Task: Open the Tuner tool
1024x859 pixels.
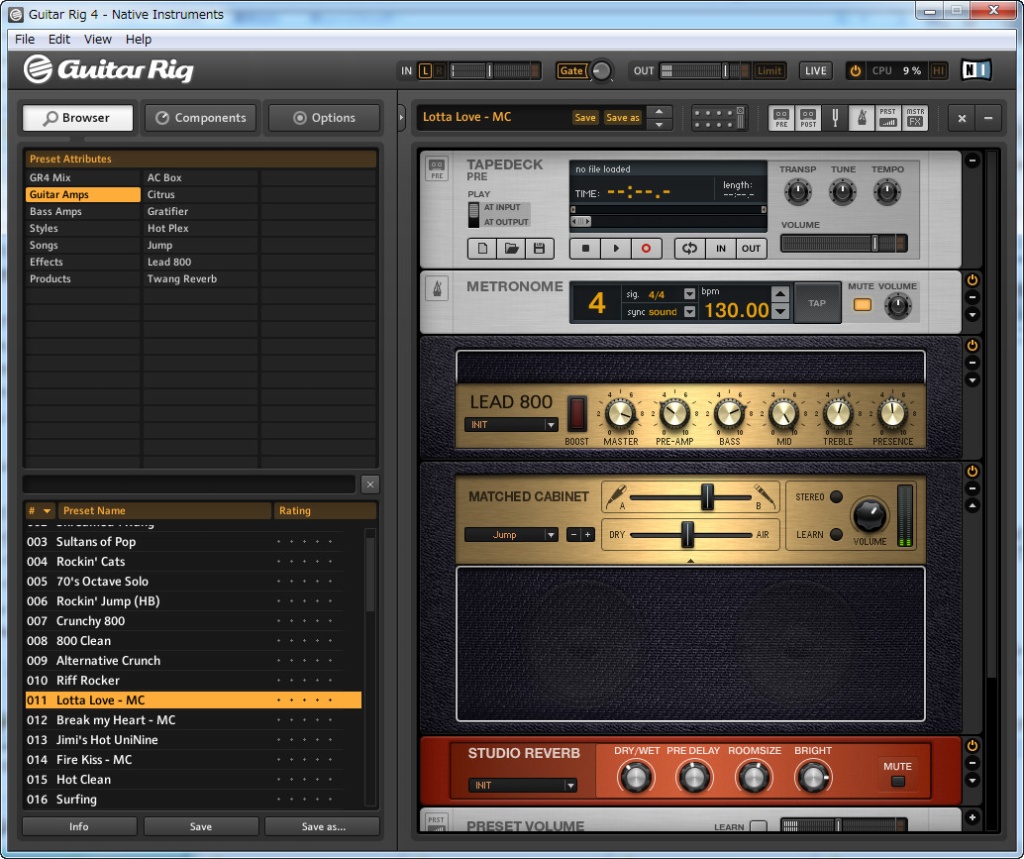Action: [835, 118]
